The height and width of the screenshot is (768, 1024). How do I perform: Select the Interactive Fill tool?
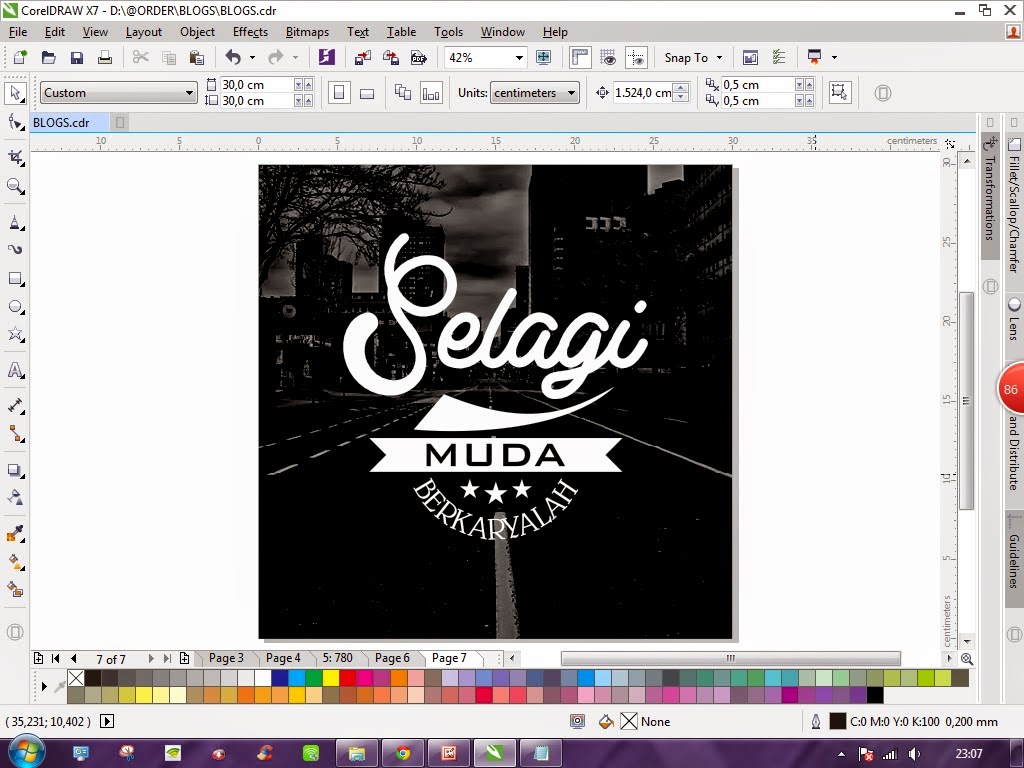click(x=15, y=562)
